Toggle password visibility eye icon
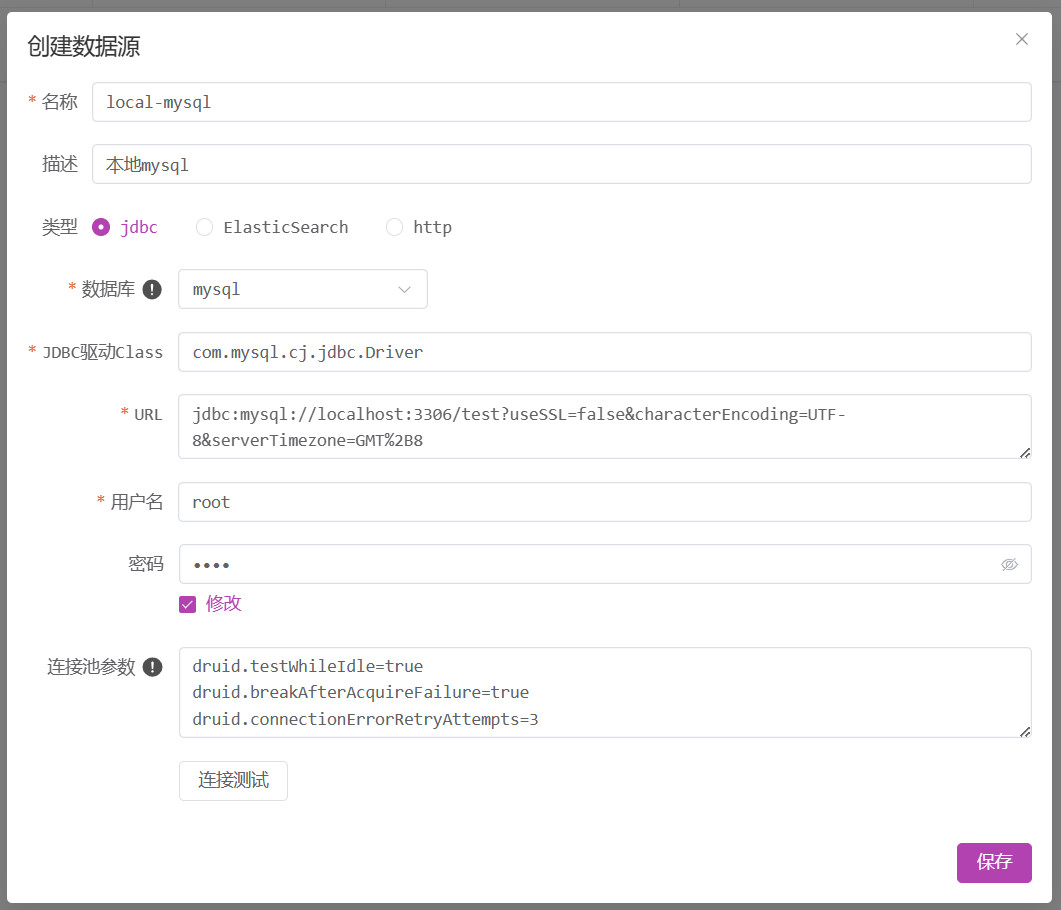 (1010, 564)
